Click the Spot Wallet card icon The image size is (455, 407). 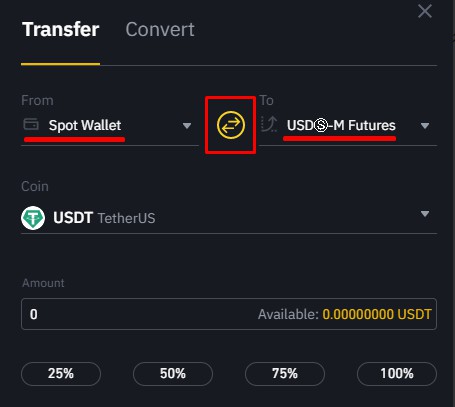click(x=31, y=124)
